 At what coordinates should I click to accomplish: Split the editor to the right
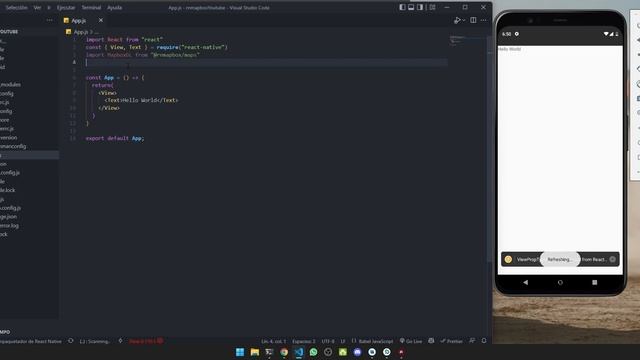pyautogui.click(x=473, y=20)
